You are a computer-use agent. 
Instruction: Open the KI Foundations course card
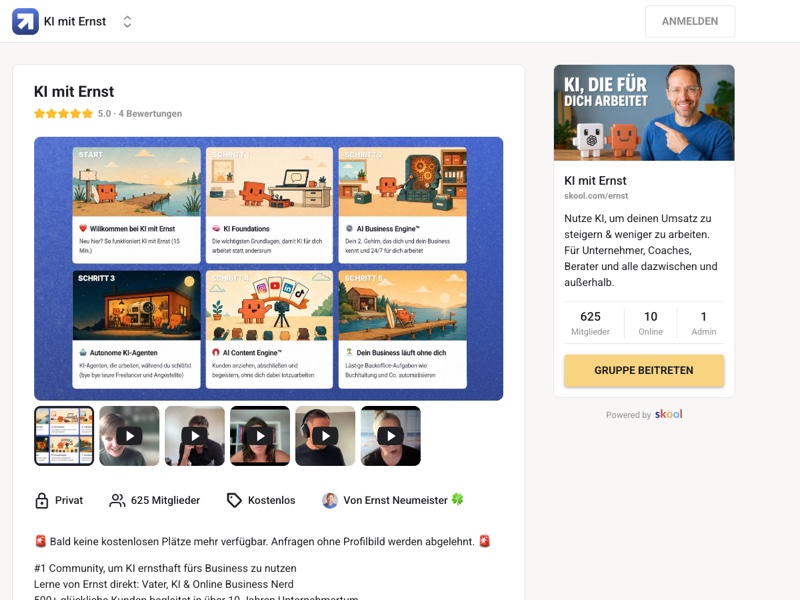[269, 205]
